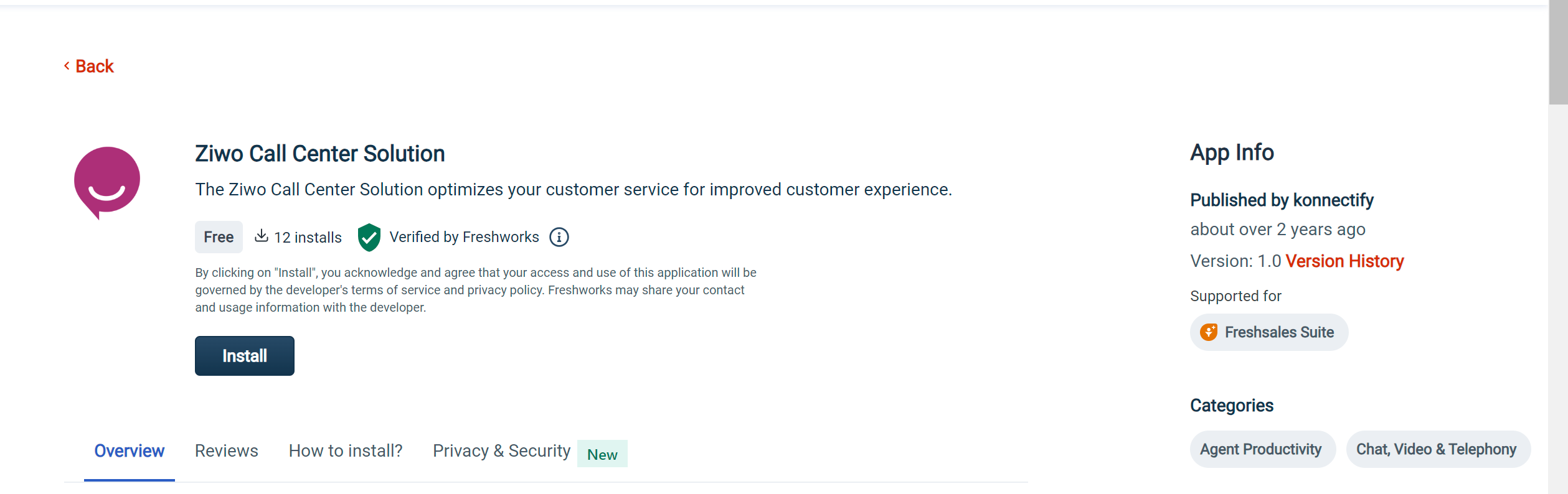
Task: Click the Ziwo app logo icon
Action: (x=107, y=183)
